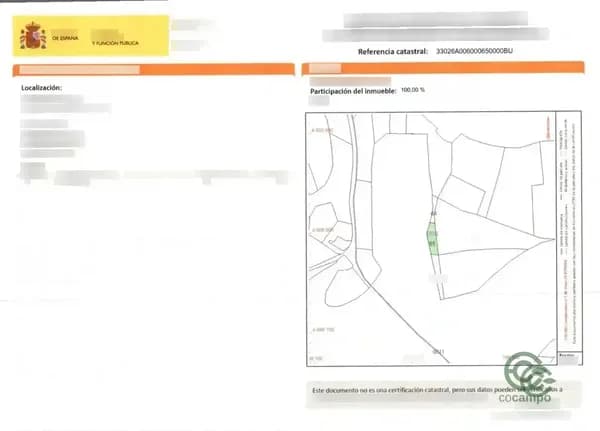Click the blurred document title at top right
The image size is (600, 431).
pos(436,27)
